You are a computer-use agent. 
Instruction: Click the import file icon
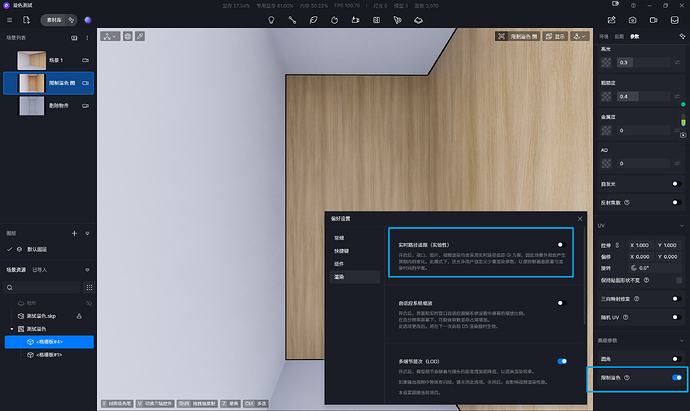(x=26, y=20)
